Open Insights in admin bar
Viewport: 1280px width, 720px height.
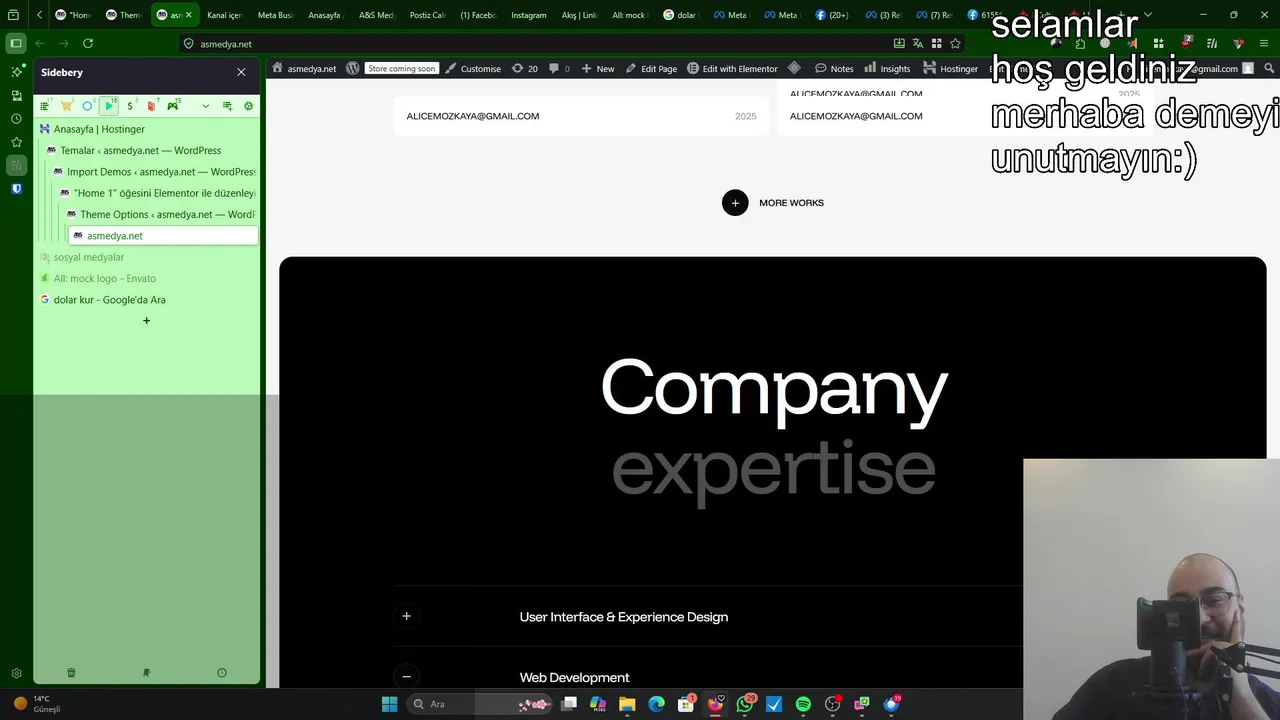[x=887, y=69]
